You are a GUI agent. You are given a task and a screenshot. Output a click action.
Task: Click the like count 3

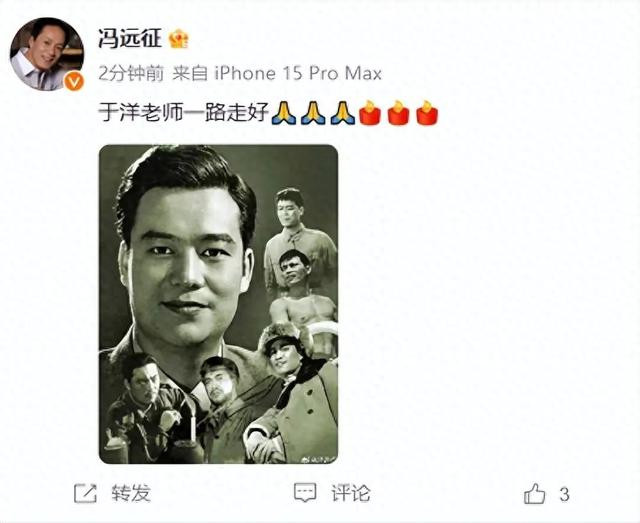pyautogui.click(x=564, y=494)
